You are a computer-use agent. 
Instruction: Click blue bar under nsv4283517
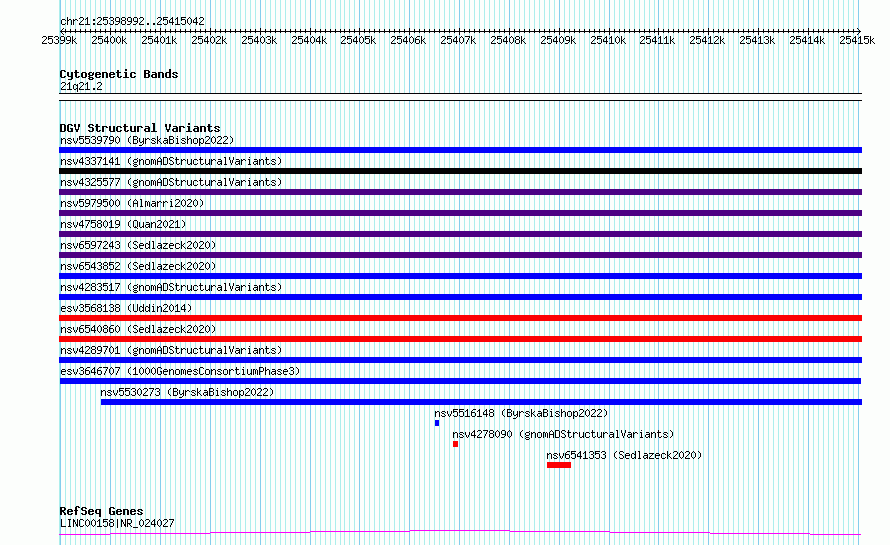pos(460,297)
